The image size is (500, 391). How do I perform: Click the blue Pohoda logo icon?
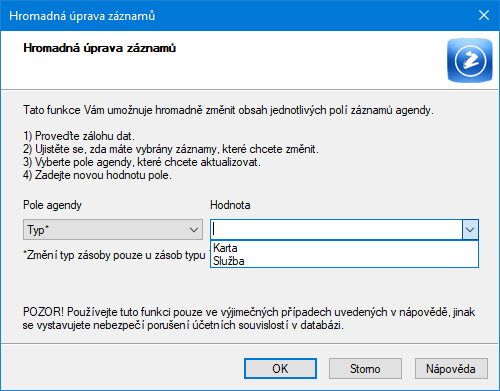pos(470,60)
